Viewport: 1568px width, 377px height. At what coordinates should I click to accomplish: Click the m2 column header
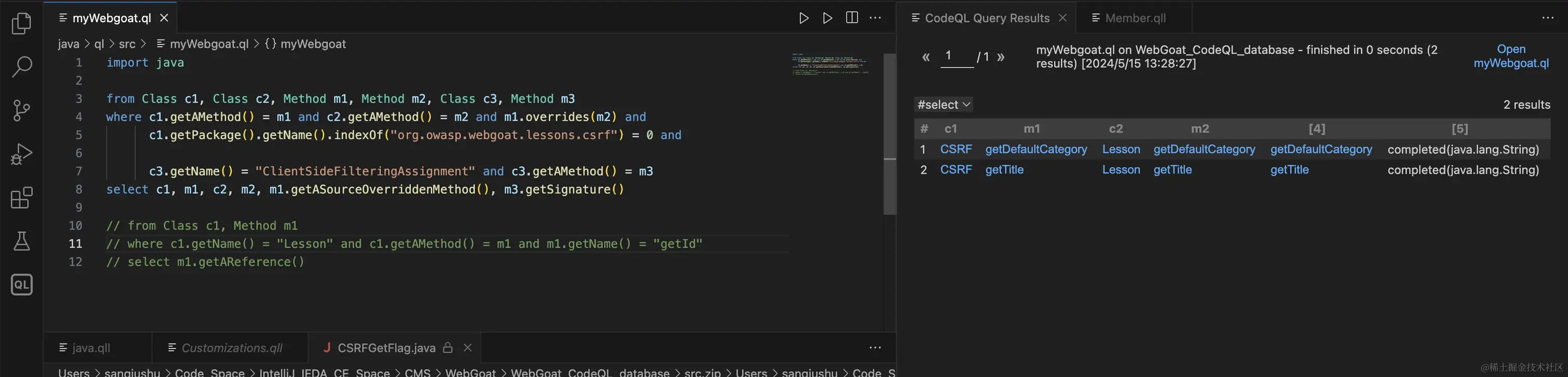pos(1200,129)
